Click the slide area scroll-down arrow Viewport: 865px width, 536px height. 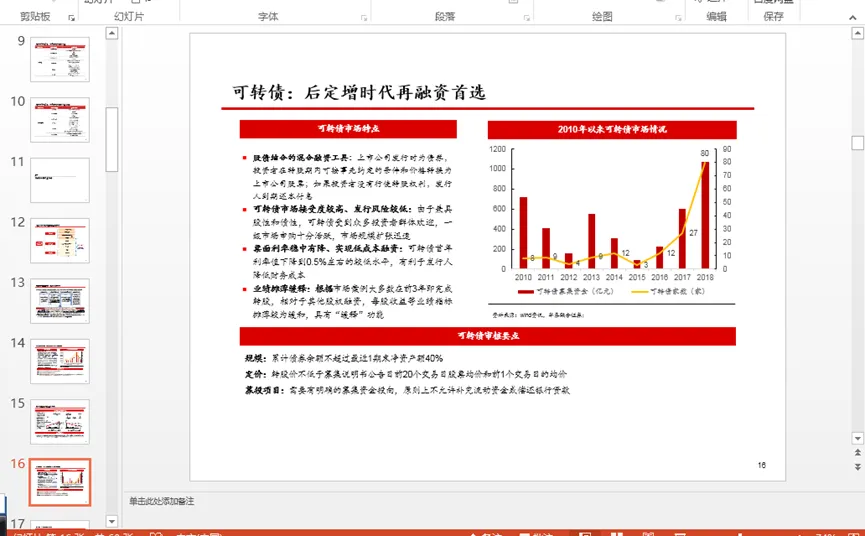(x=857, y=438)
